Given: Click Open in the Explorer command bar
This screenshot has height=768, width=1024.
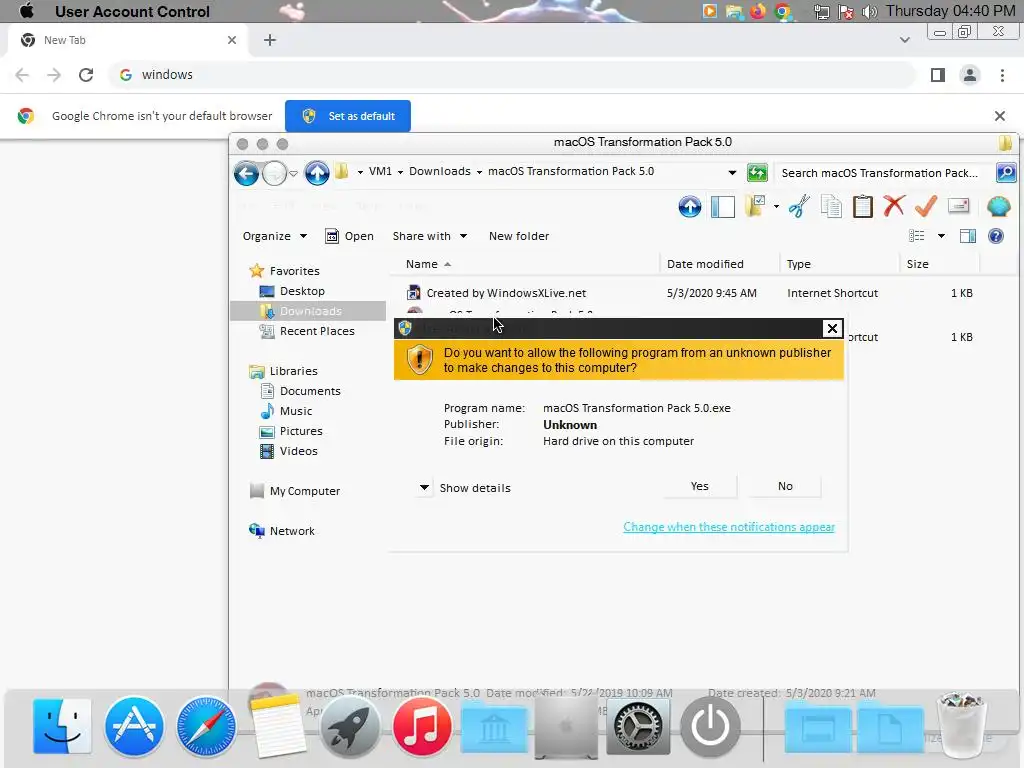Looking at the screenshot, I should click(x=349, y=236).
